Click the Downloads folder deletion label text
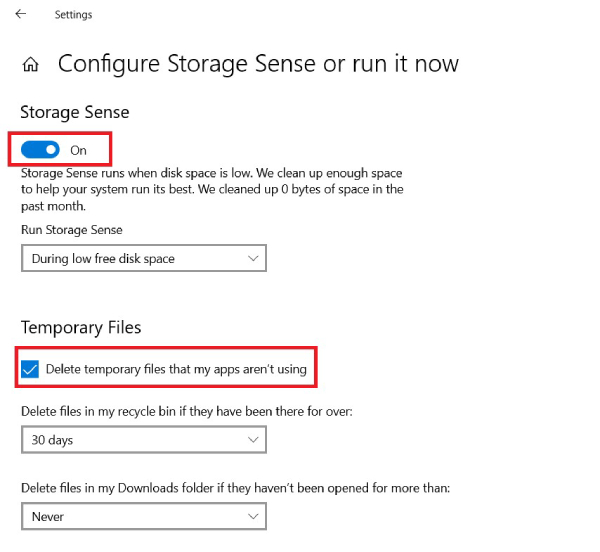This screenshot has width=600, height=552. (x=235, y=488)
